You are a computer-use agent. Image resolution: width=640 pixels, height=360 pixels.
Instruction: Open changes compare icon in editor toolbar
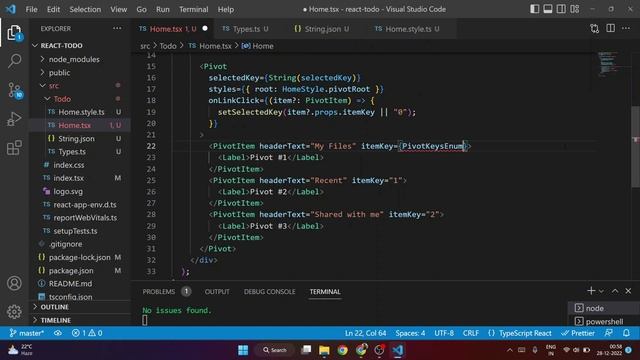(x=594, y=29)
